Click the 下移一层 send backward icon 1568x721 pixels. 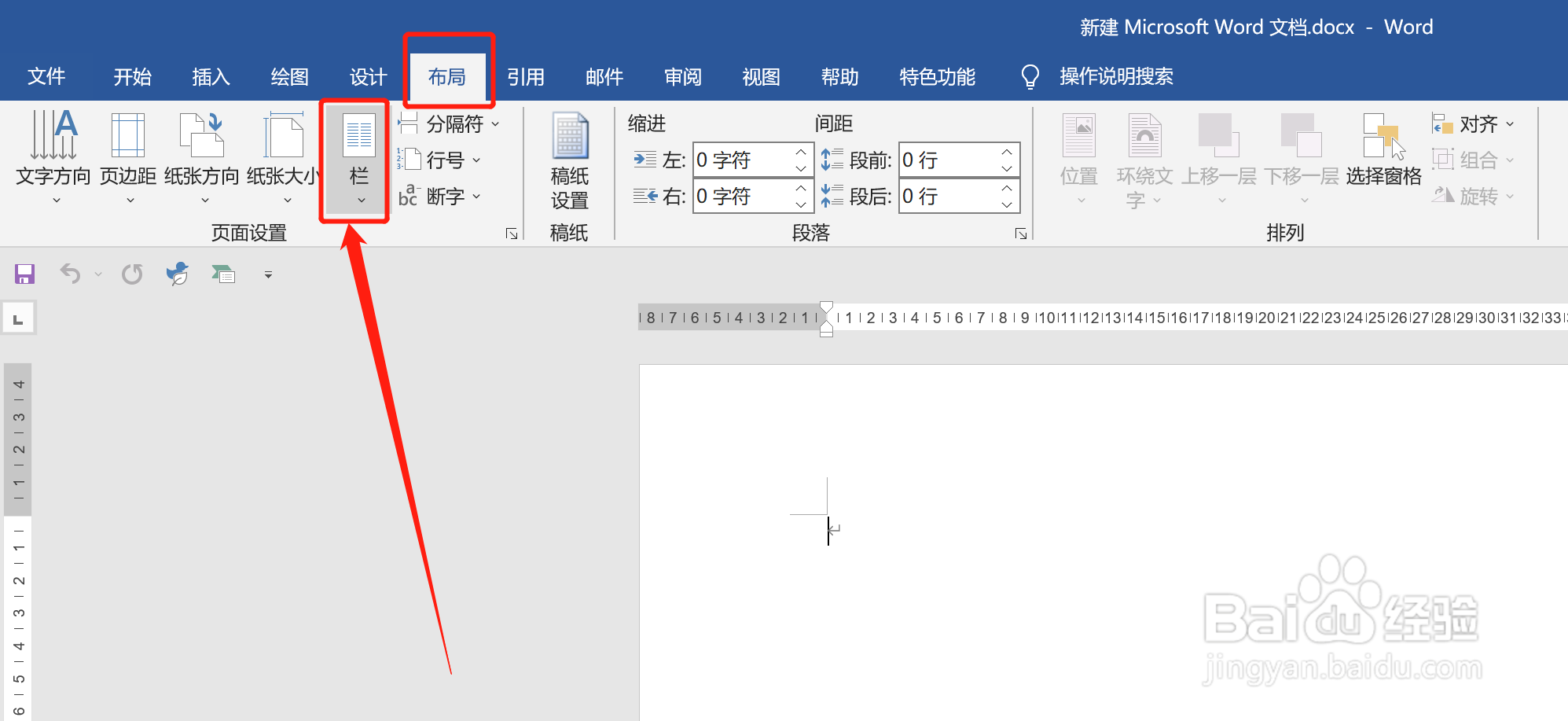pyautogui.click(x=1302, y=157)
